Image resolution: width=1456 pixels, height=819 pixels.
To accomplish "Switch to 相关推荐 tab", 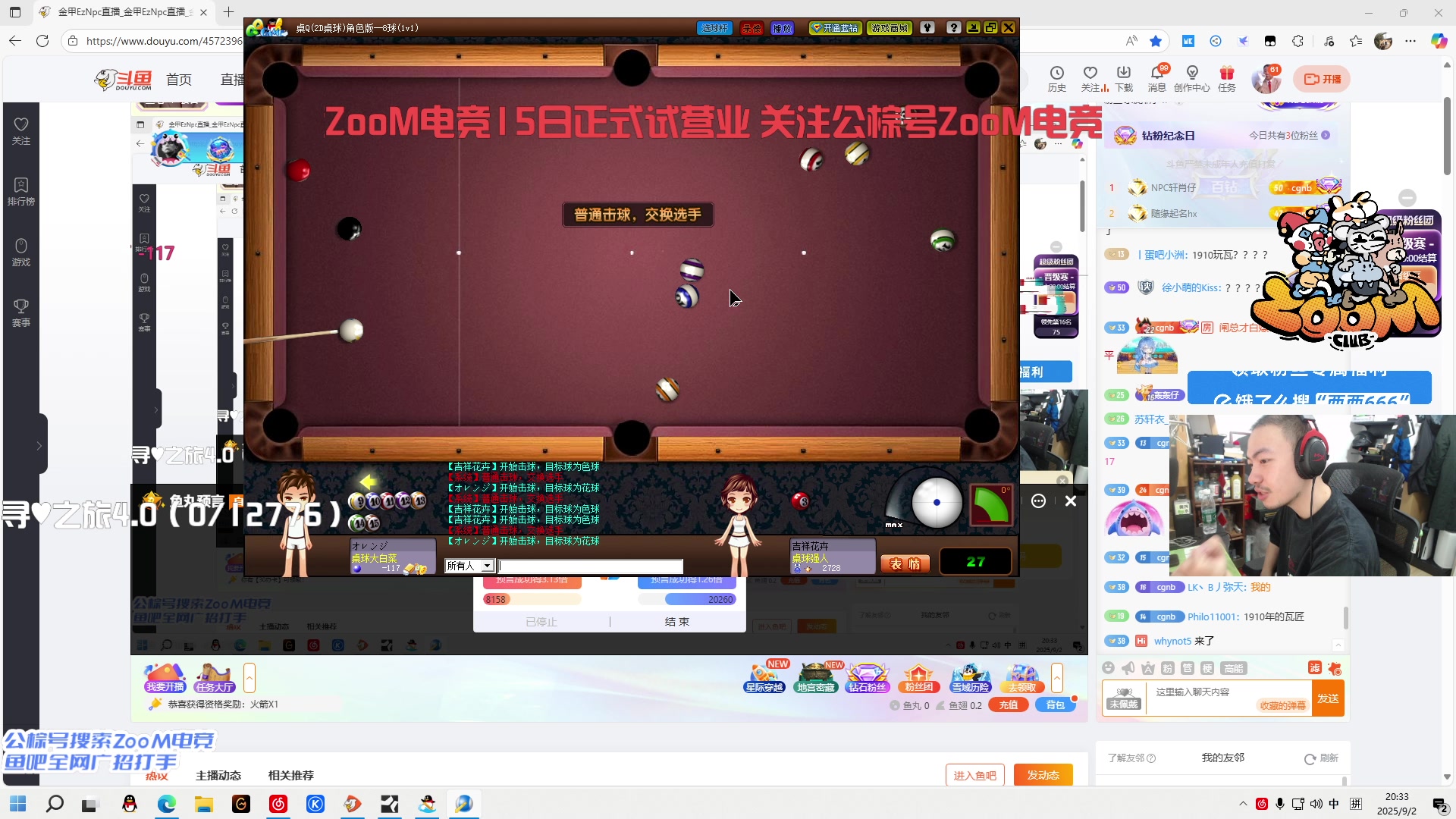I will 291,775.
